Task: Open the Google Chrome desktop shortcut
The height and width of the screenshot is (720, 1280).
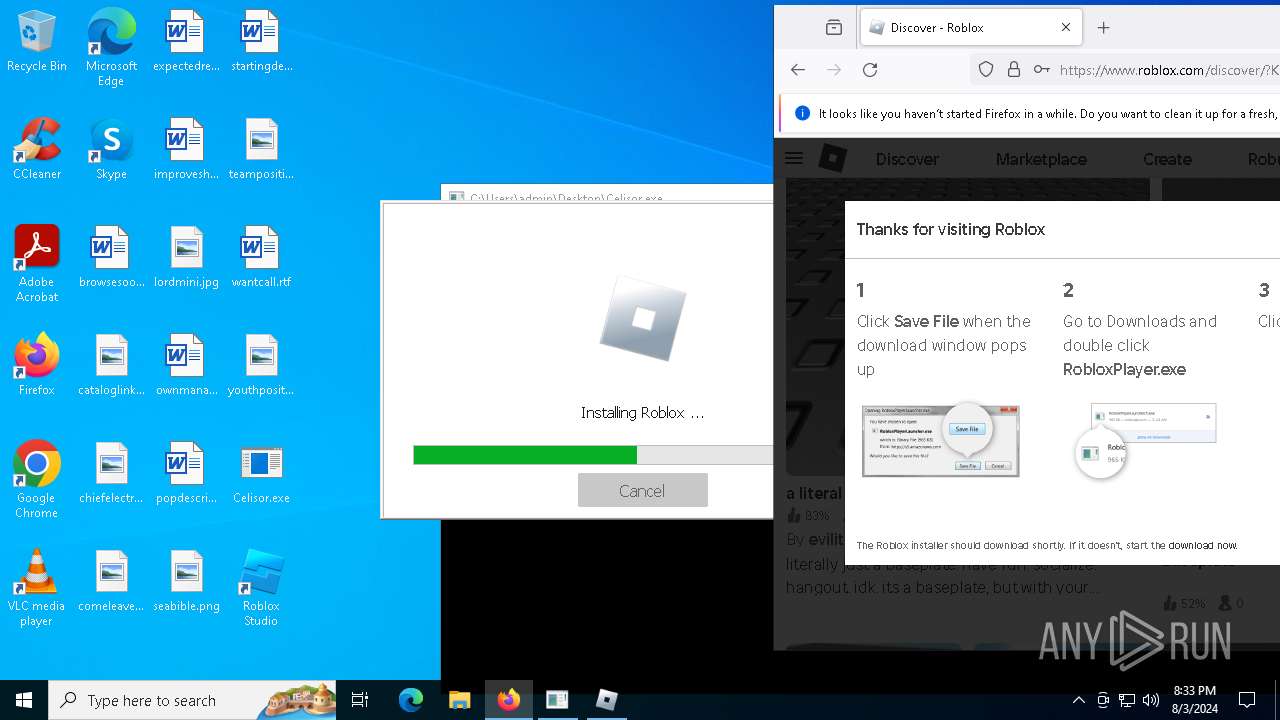Action: pyautogui.click(x=37, y=479)
